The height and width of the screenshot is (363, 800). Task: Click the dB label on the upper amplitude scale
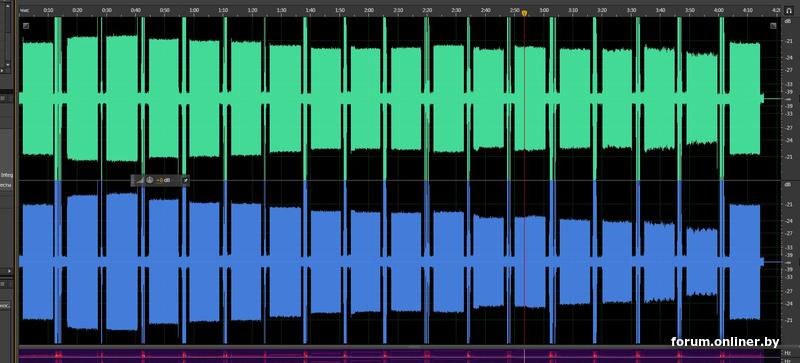[788, 20]
